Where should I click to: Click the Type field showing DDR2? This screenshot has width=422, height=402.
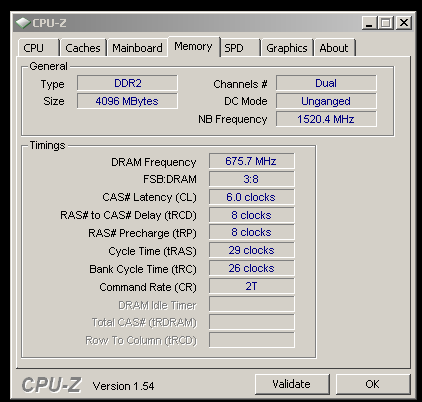pyautogui.click(x=127, y=83)
